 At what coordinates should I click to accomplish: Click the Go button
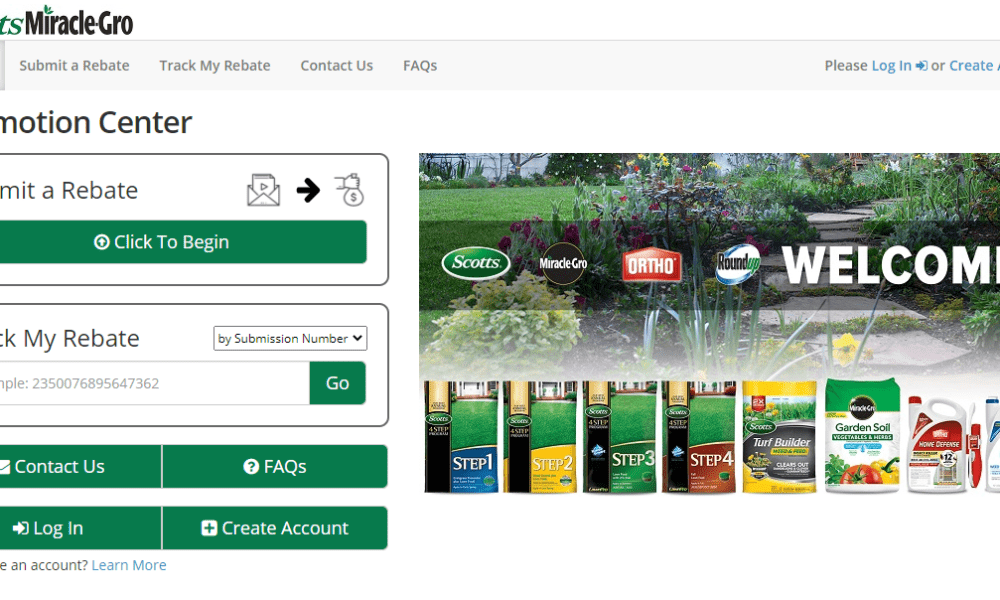337,383
